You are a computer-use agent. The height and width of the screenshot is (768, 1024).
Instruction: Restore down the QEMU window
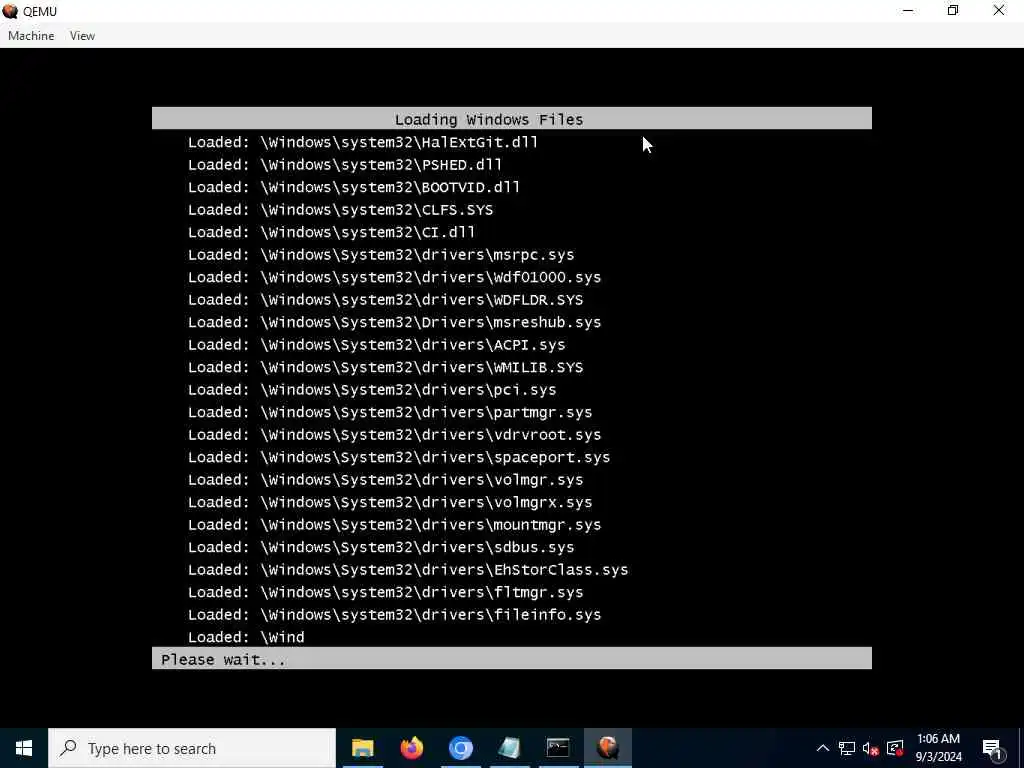click(x=953, y=11)
